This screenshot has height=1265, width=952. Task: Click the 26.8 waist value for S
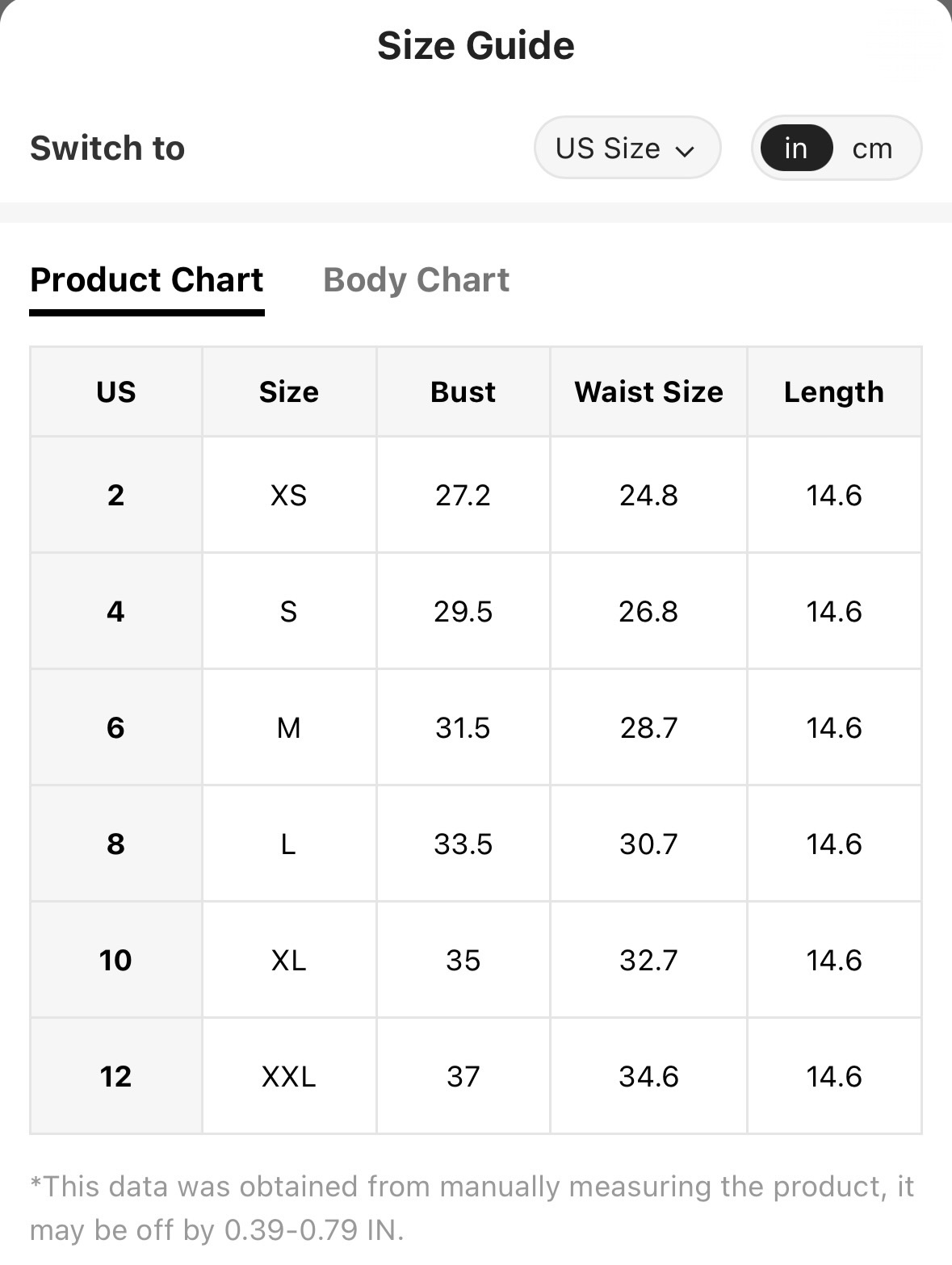(x=648, y=611)
